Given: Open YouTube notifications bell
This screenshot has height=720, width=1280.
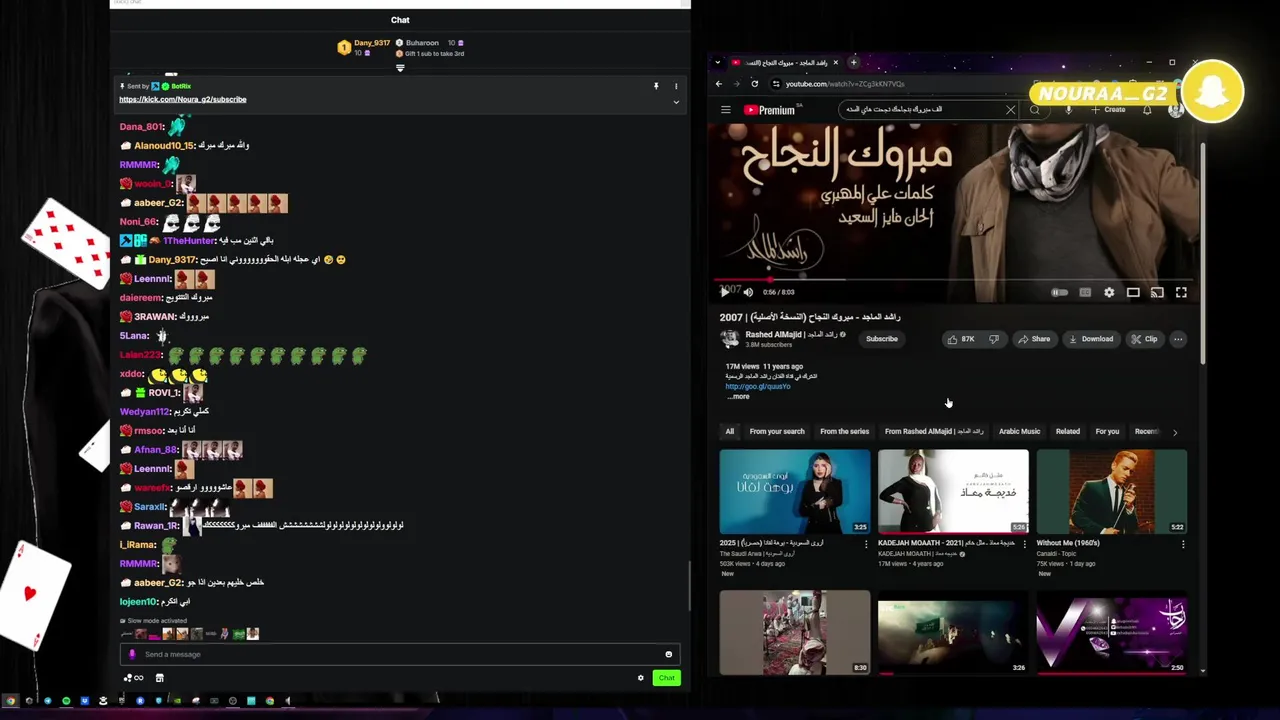Looking at the screenshot, I should click(x=1147, y=110).
